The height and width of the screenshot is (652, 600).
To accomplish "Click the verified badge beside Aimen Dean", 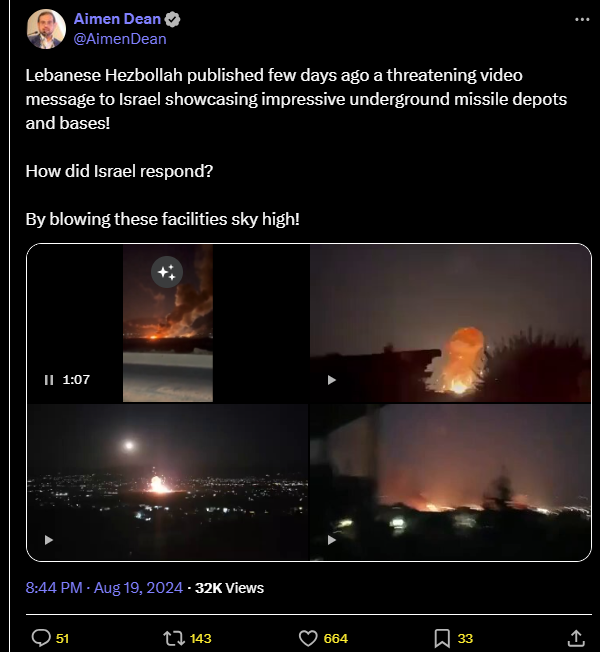I will click(x=172, y=19).
